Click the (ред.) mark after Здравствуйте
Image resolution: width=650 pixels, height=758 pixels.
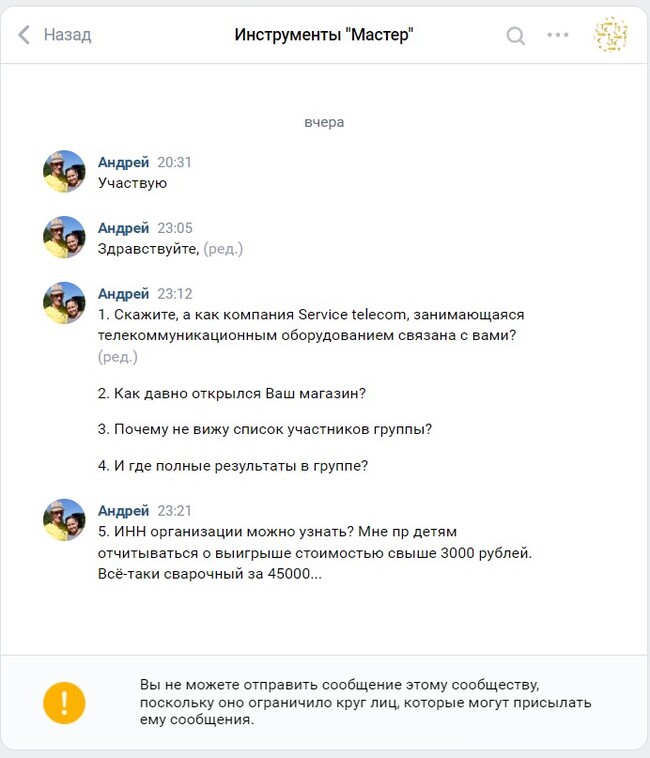(x=223, y=249)
